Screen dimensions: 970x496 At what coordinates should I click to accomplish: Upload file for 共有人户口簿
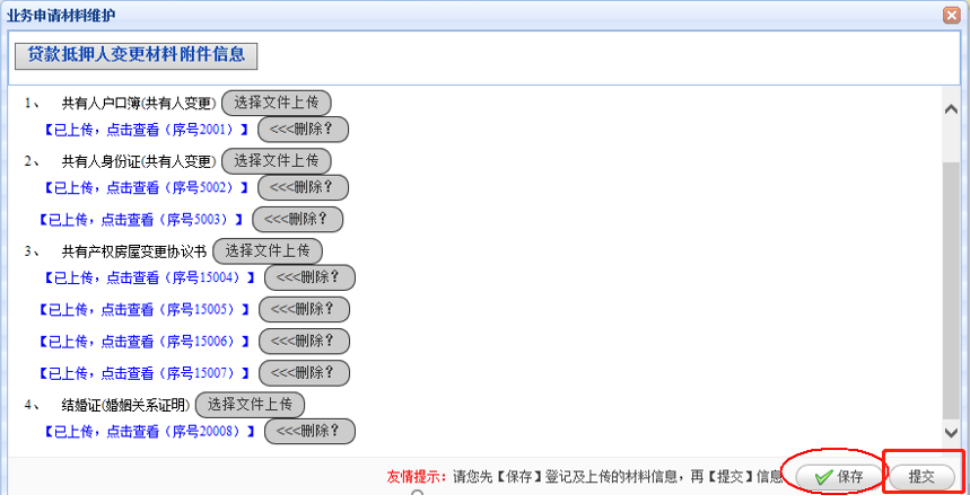(276, 103)
